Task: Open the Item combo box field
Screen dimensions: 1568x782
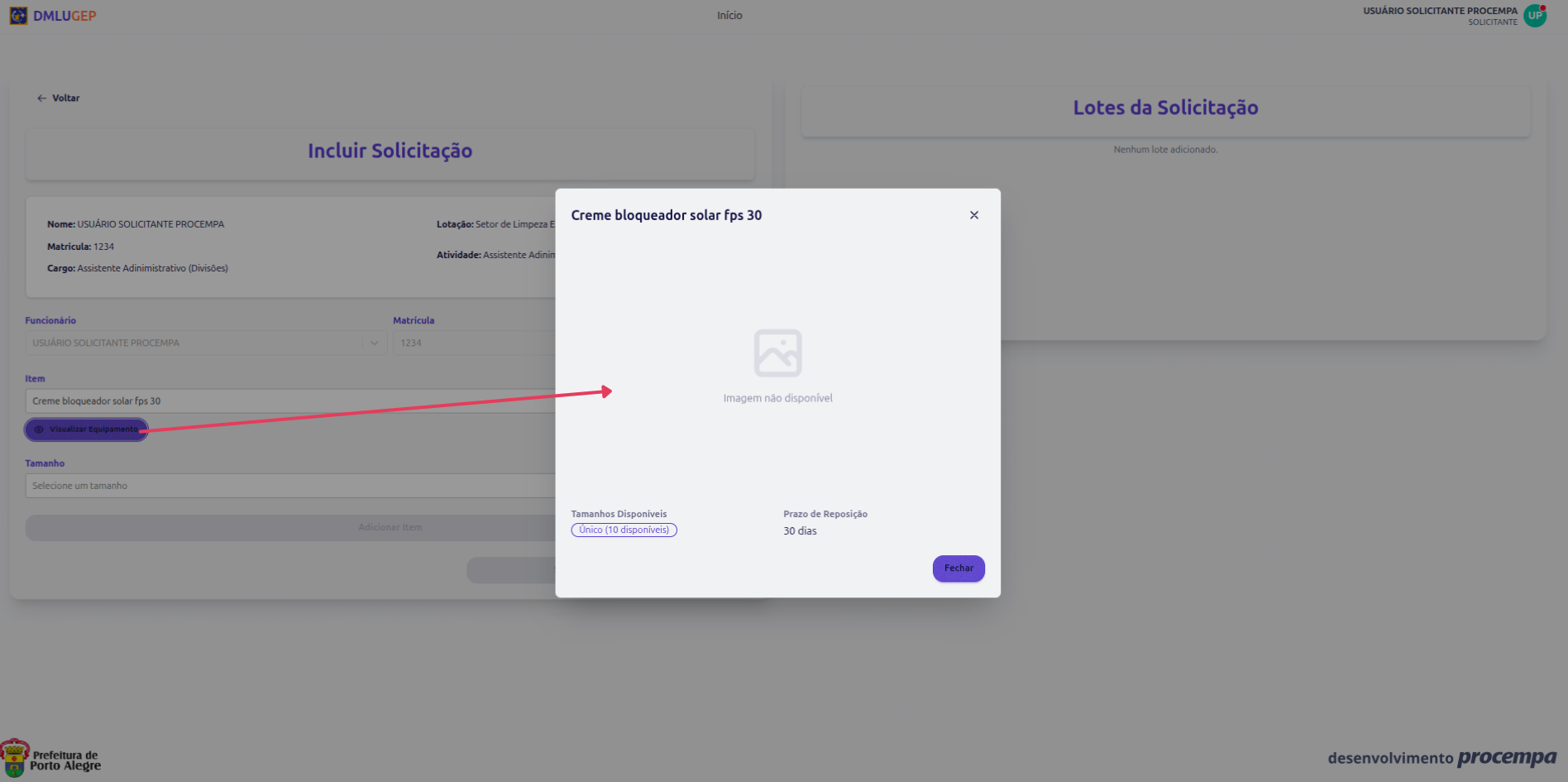Action: [289, 401]
